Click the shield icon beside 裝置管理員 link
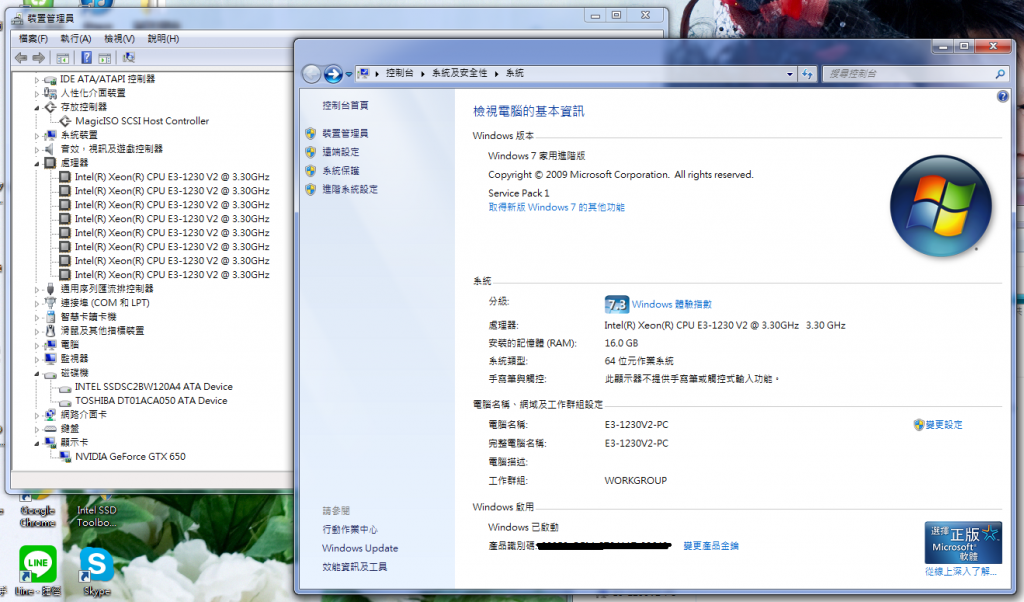Image resolution: width=1024 pixels, height=602 pixels. coord(310,133)
